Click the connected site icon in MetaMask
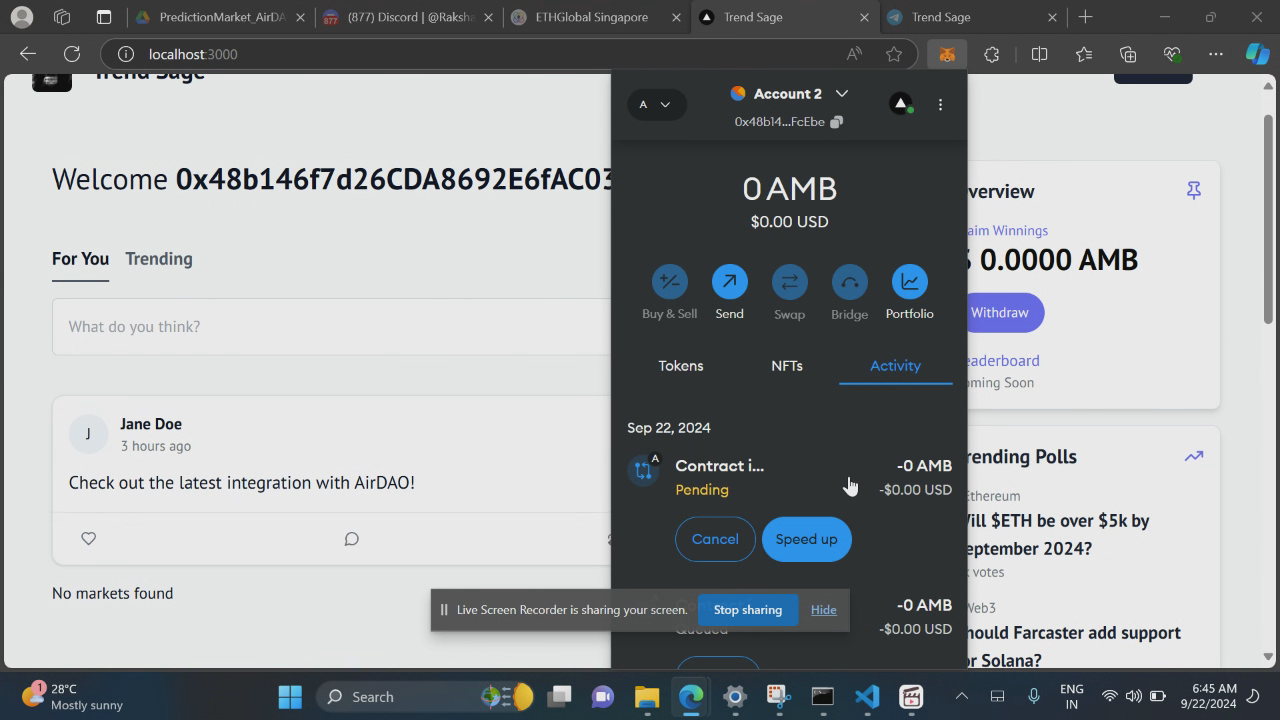The width and height of the screenshot is (1280, 720). 901,104
